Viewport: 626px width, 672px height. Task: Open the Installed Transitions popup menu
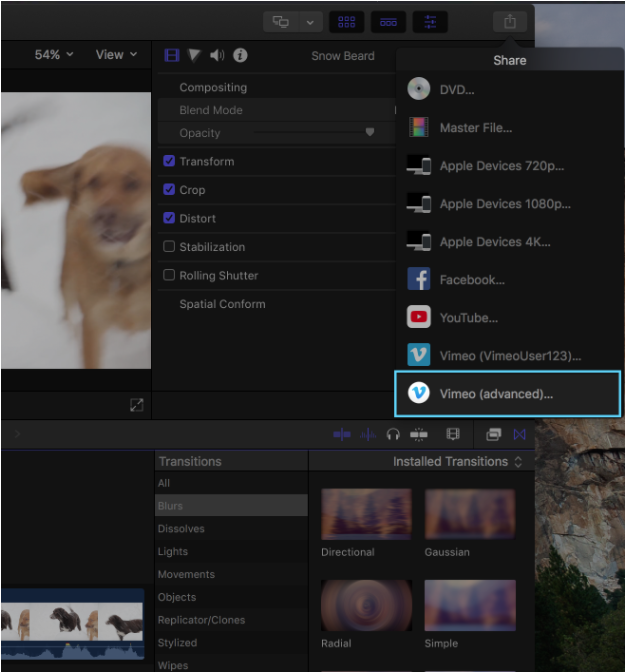457,462
